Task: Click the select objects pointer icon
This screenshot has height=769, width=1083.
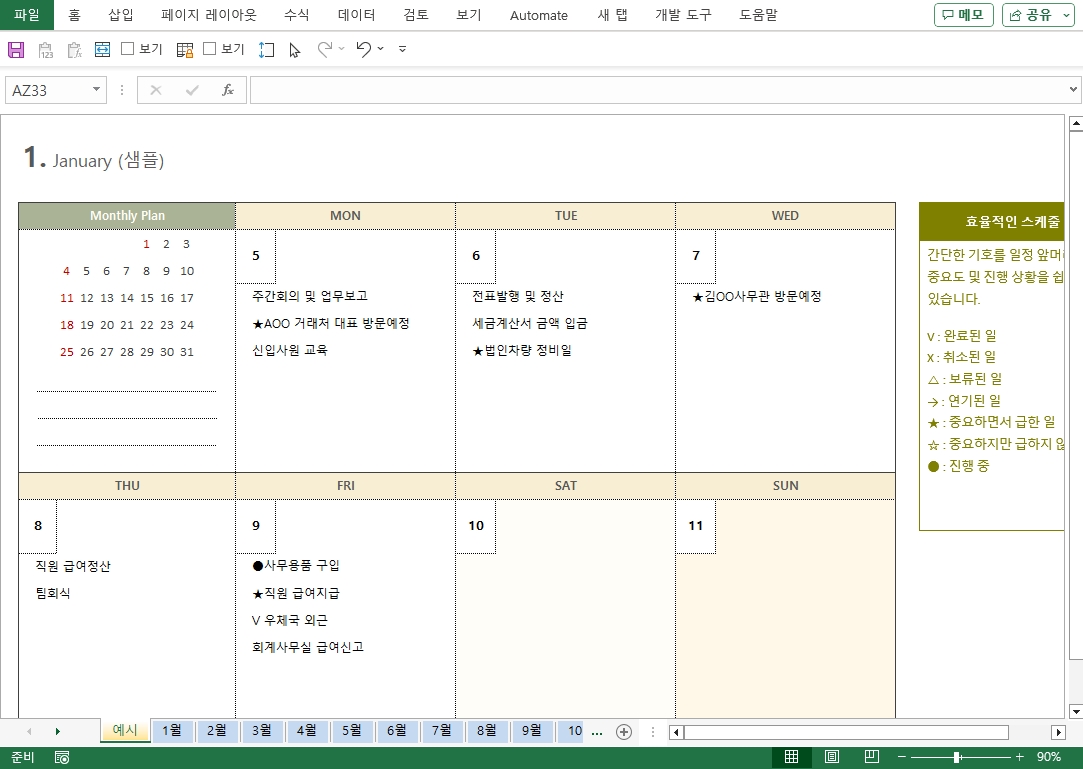Action: [294, 49]
